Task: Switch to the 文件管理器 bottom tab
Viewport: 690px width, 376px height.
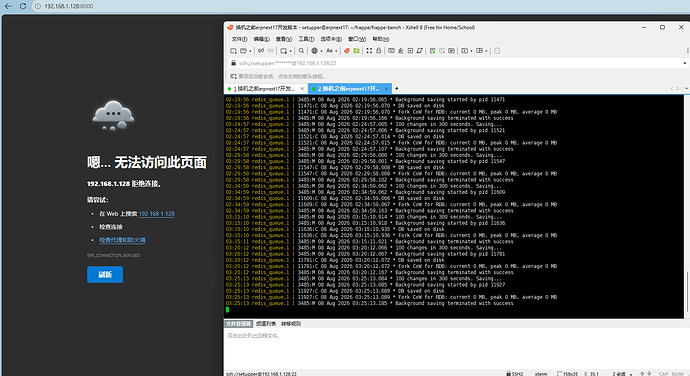Action: (x=238, y=324)
